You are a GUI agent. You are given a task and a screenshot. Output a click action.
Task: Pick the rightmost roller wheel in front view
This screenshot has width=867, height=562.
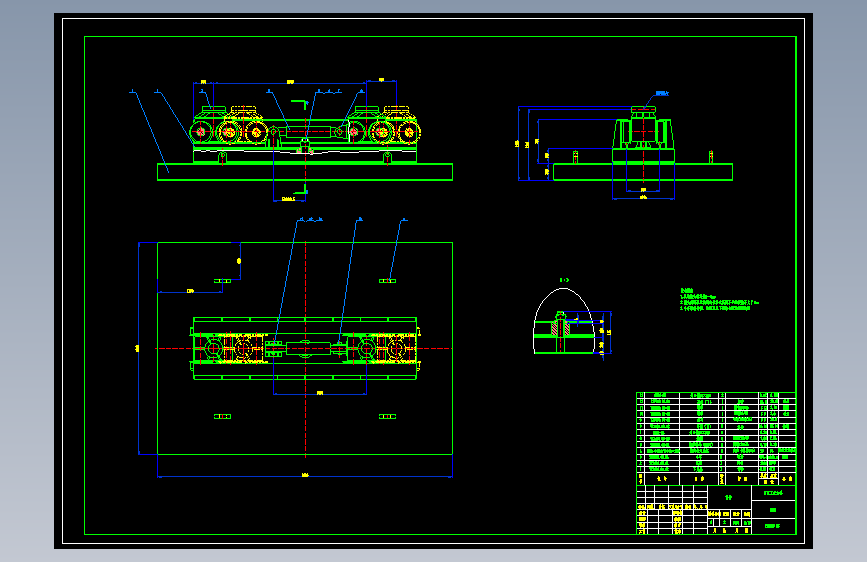(x=409, y=133)
